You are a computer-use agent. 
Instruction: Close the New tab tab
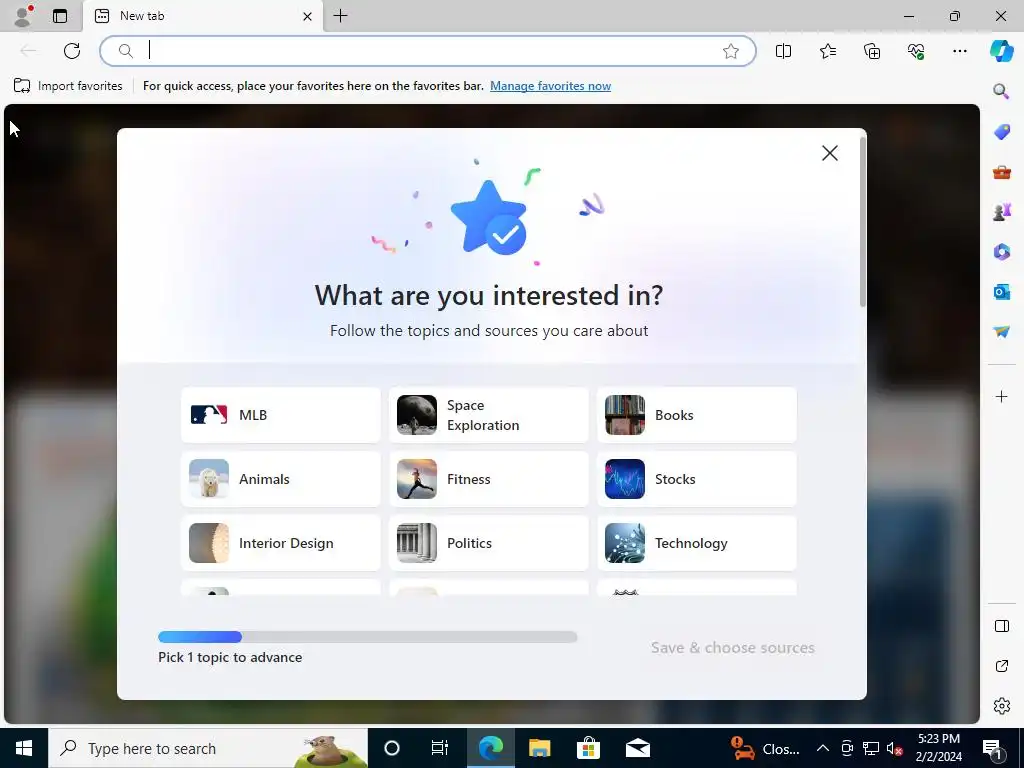307,16
